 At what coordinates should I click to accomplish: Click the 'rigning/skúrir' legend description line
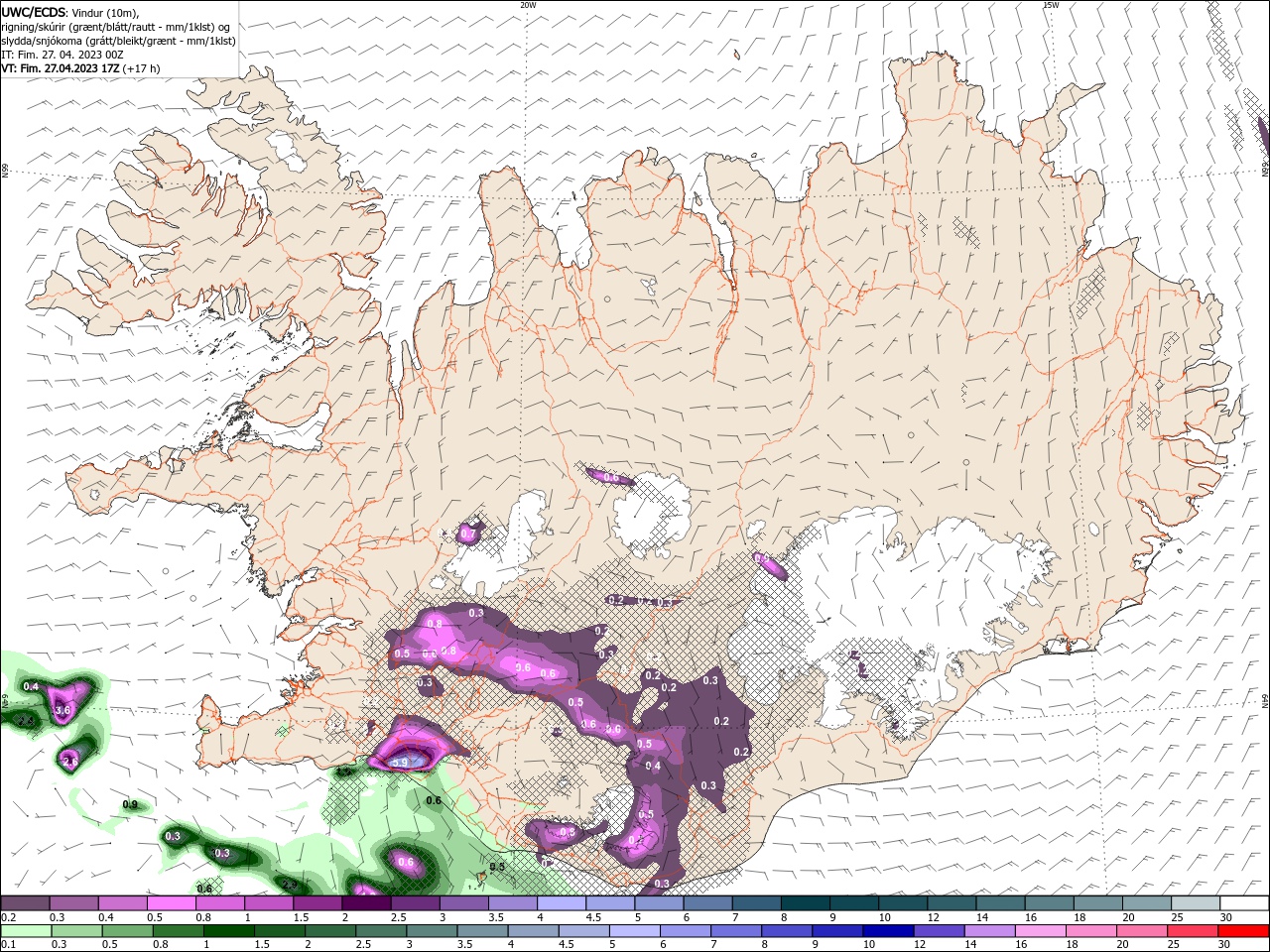click(116, 27)
